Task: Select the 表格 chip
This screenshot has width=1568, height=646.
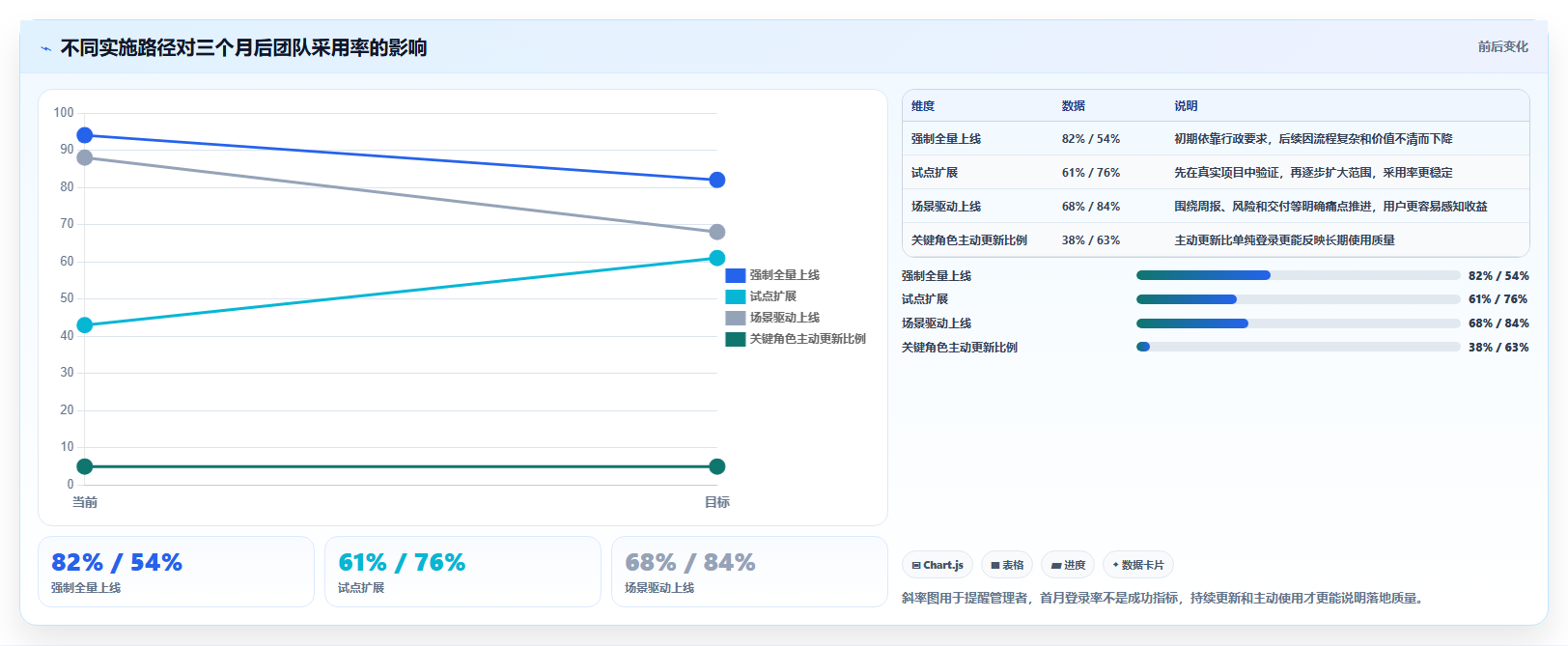Action: coord(1007,565)
